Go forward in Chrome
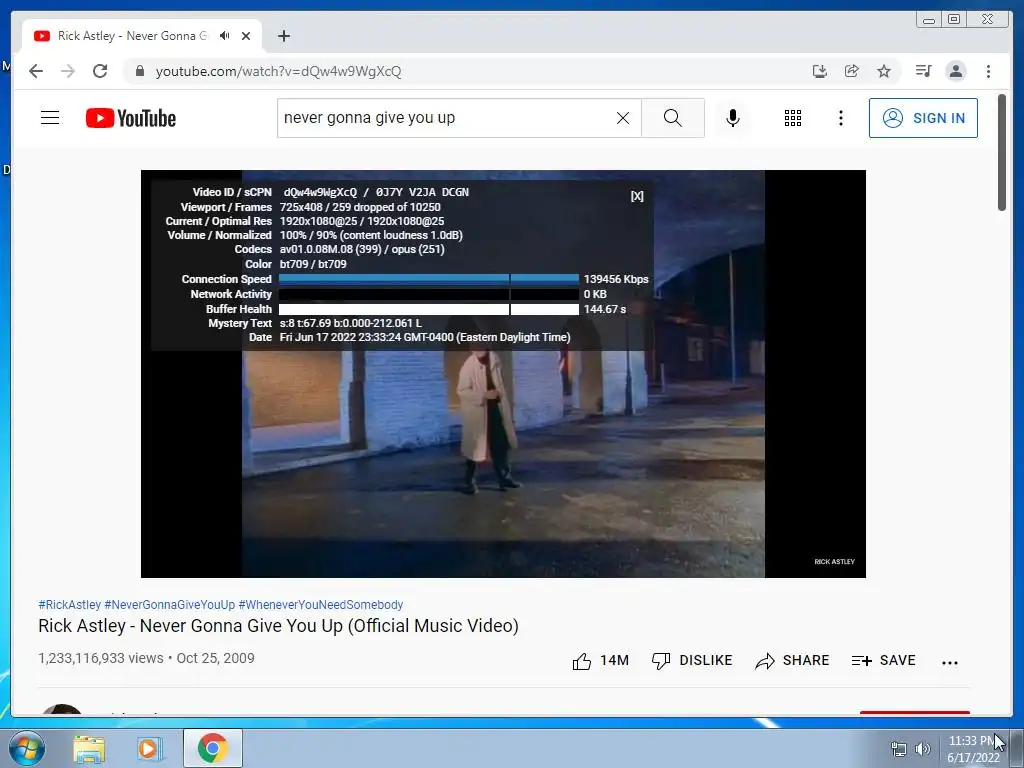The image size is (1024, 768). 68,71
